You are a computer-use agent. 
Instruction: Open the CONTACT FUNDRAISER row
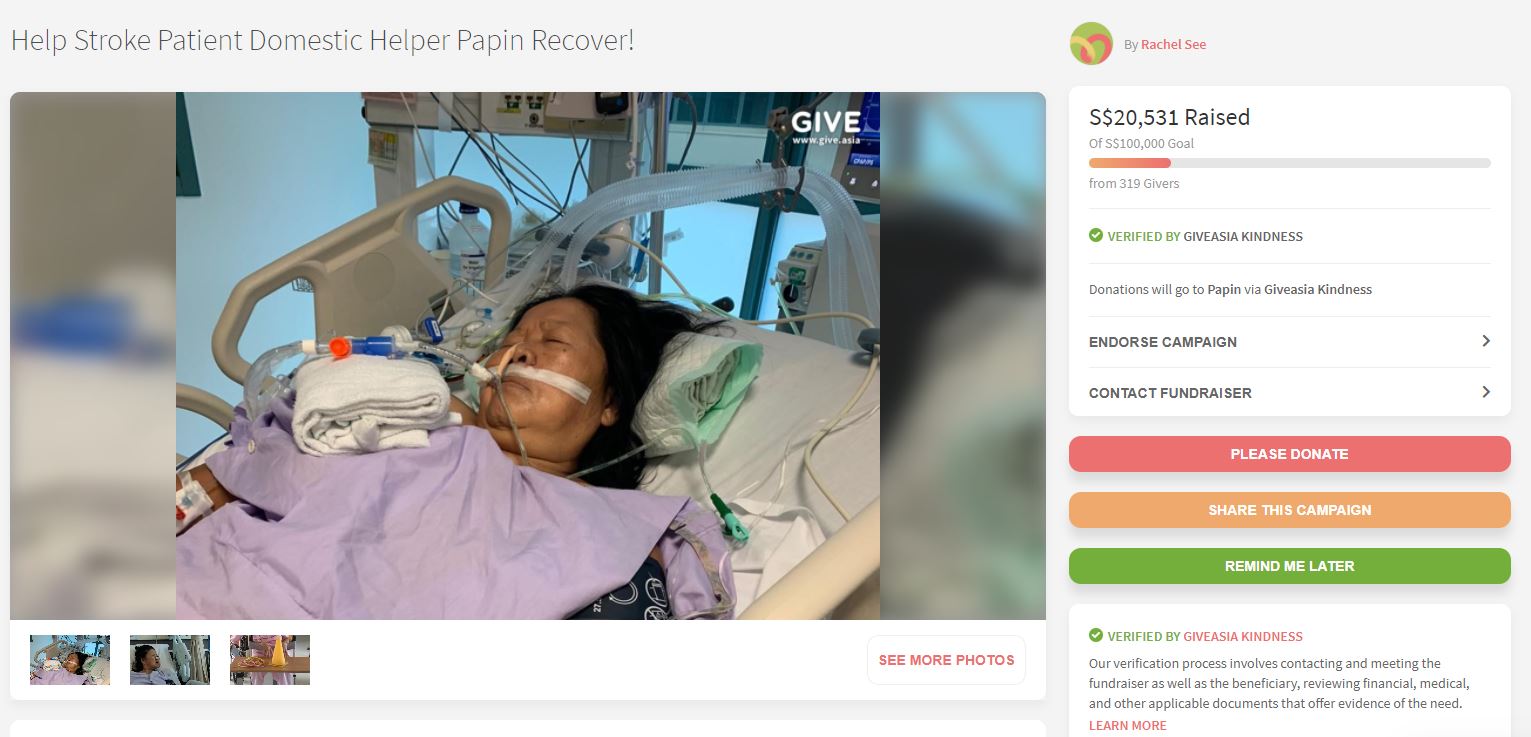pos(1290,393)
